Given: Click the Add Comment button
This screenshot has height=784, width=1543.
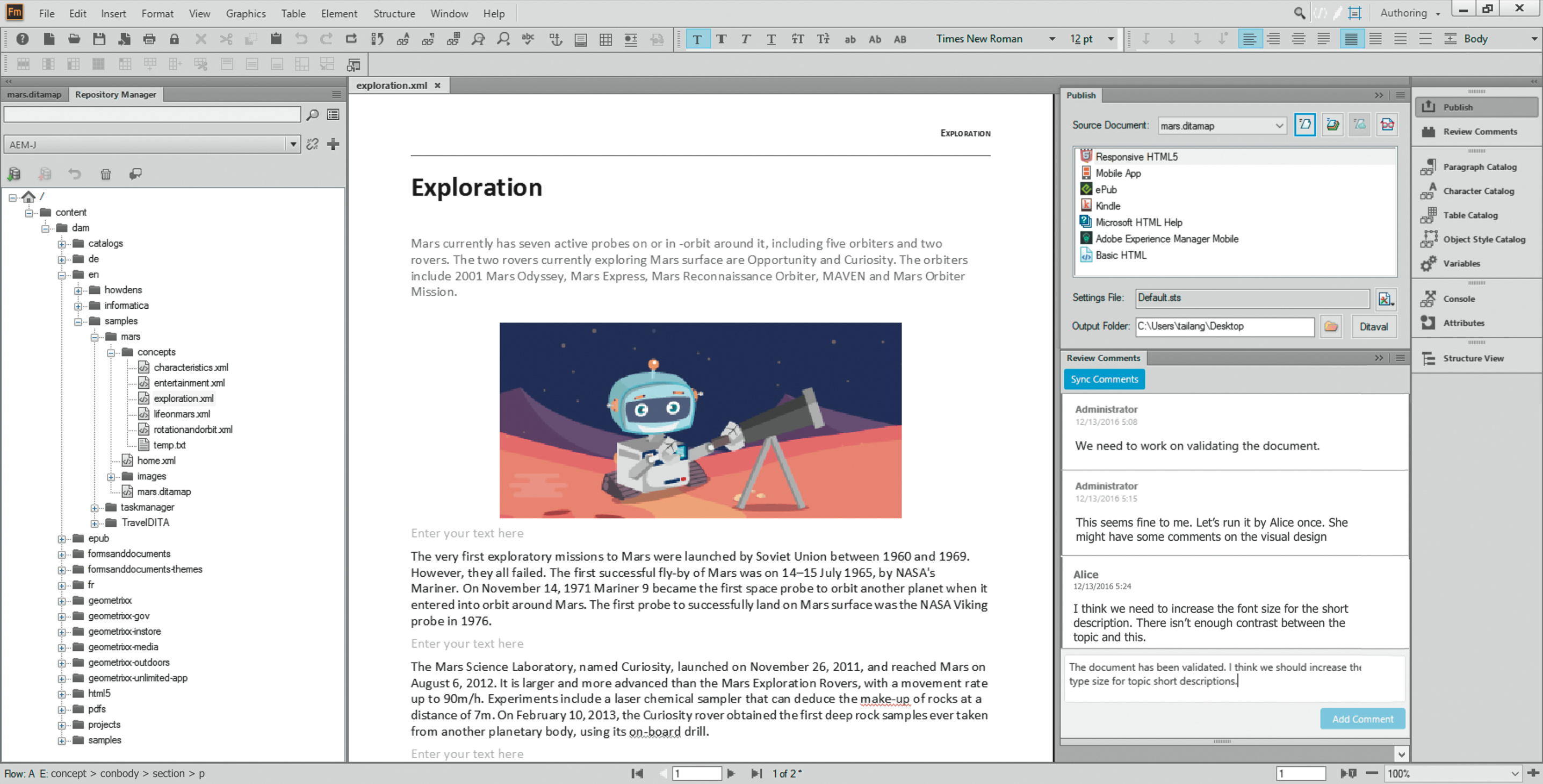Looking at the screenshot, I should point(1362,719).
